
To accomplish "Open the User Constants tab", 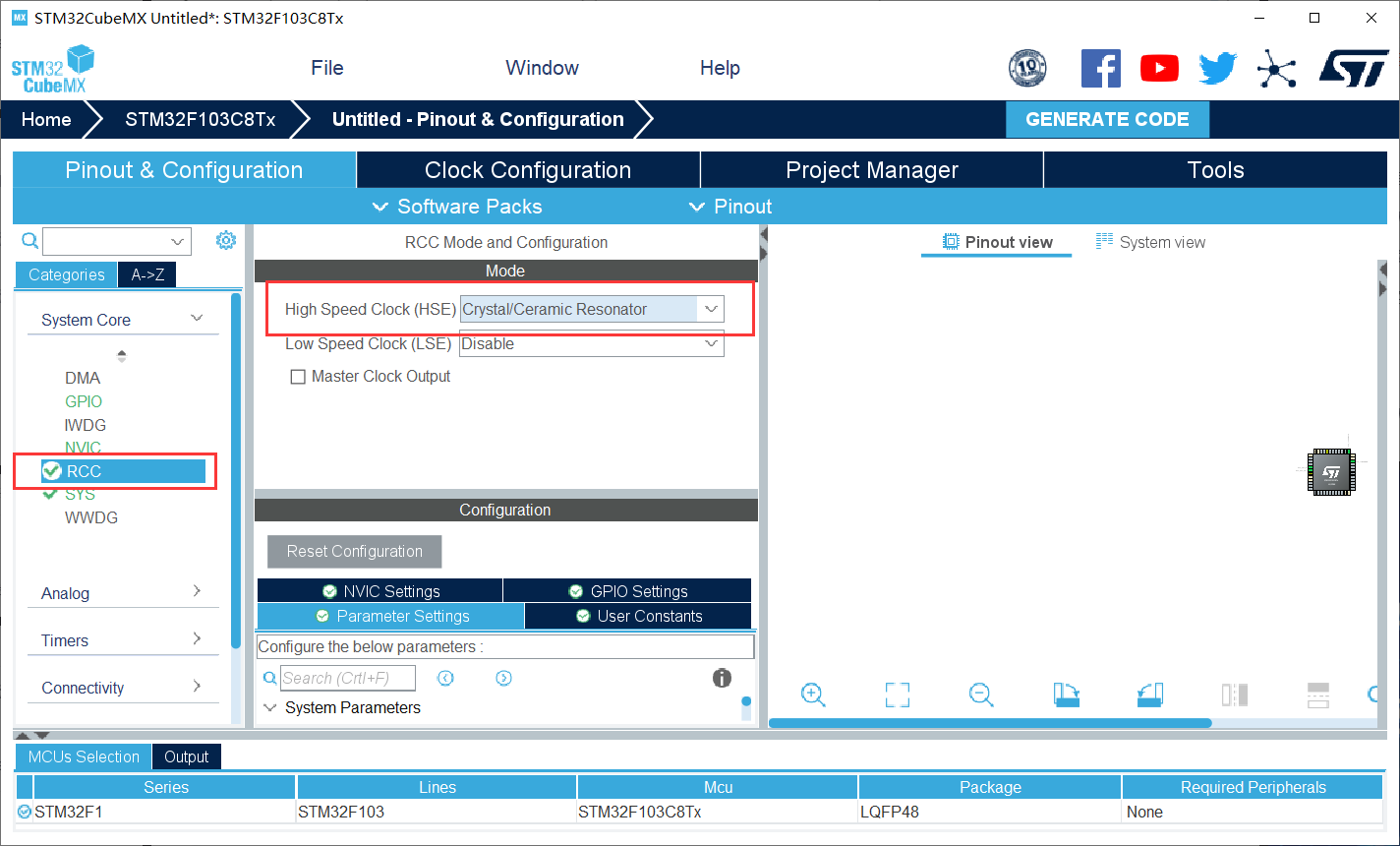I will pyautogui.click(x=638, y=616).
